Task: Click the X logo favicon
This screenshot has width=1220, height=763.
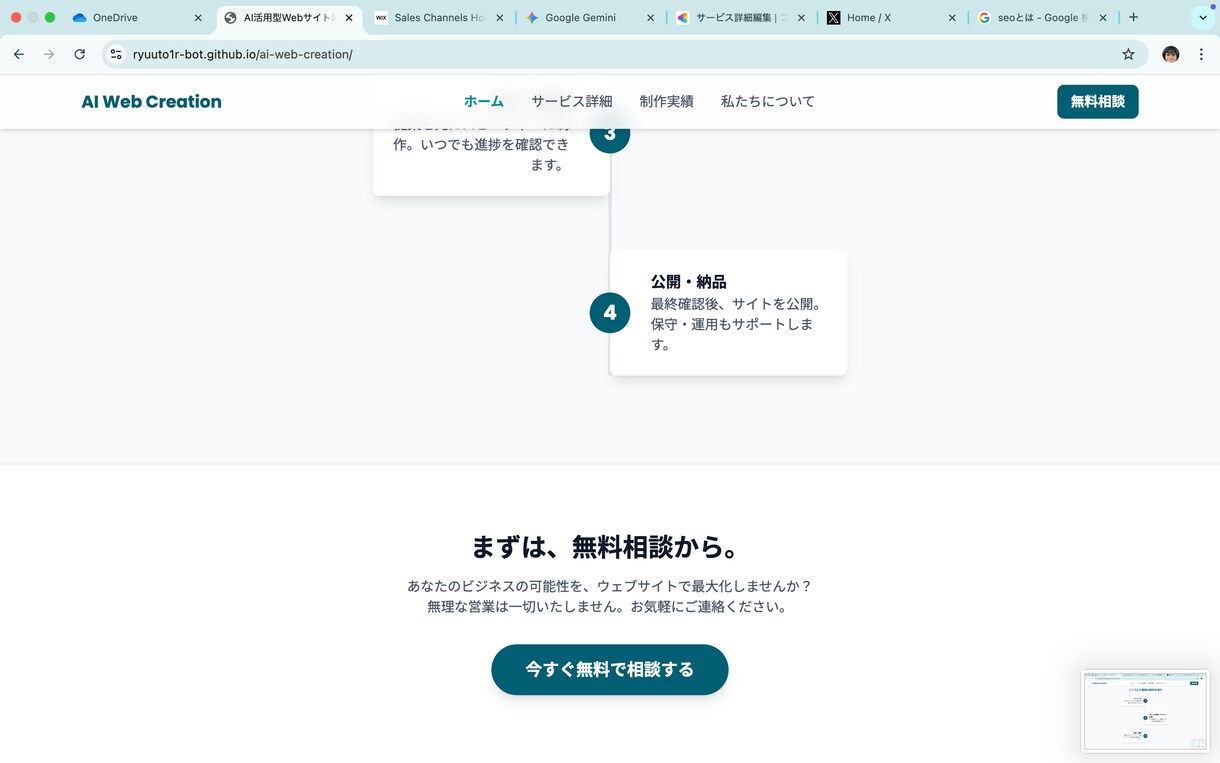Action: click(834, 18)
